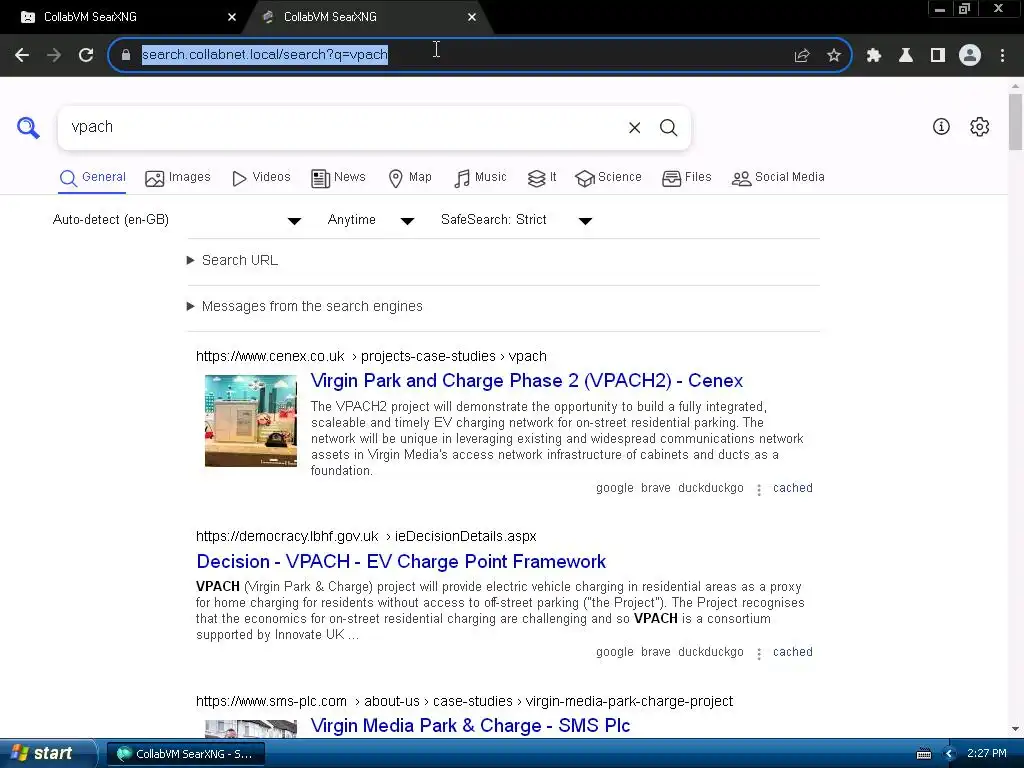Open cached version of Cenex result
This screenshot has height=768, width=1024.
point(792,488)
